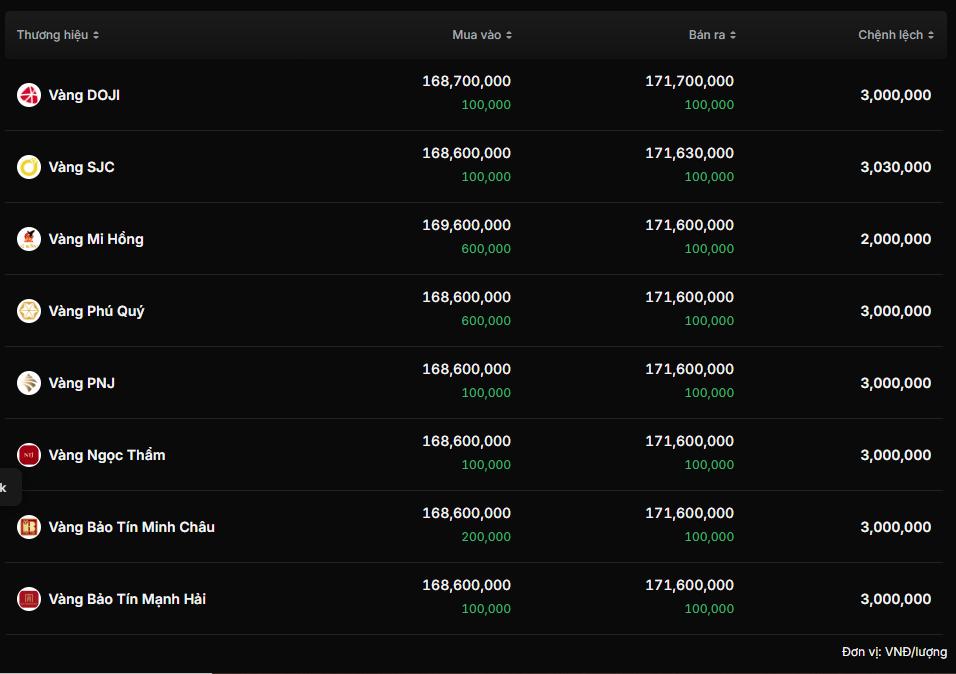Image resolution: width=956 pixels, height=674 pixels.
Task: Click the Bảo Tín Minh Châu logo icon
Action: coord(29,527)
